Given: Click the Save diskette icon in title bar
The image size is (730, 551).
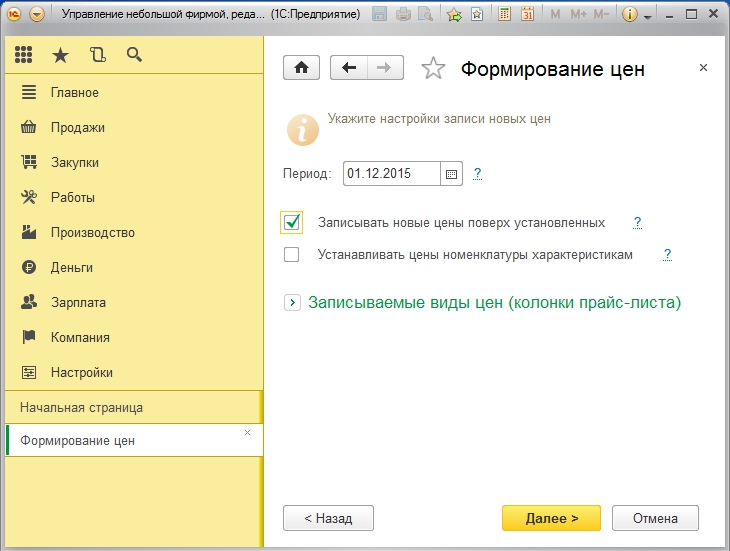Looking at the screenshot, I should click(x=379, y=14).
